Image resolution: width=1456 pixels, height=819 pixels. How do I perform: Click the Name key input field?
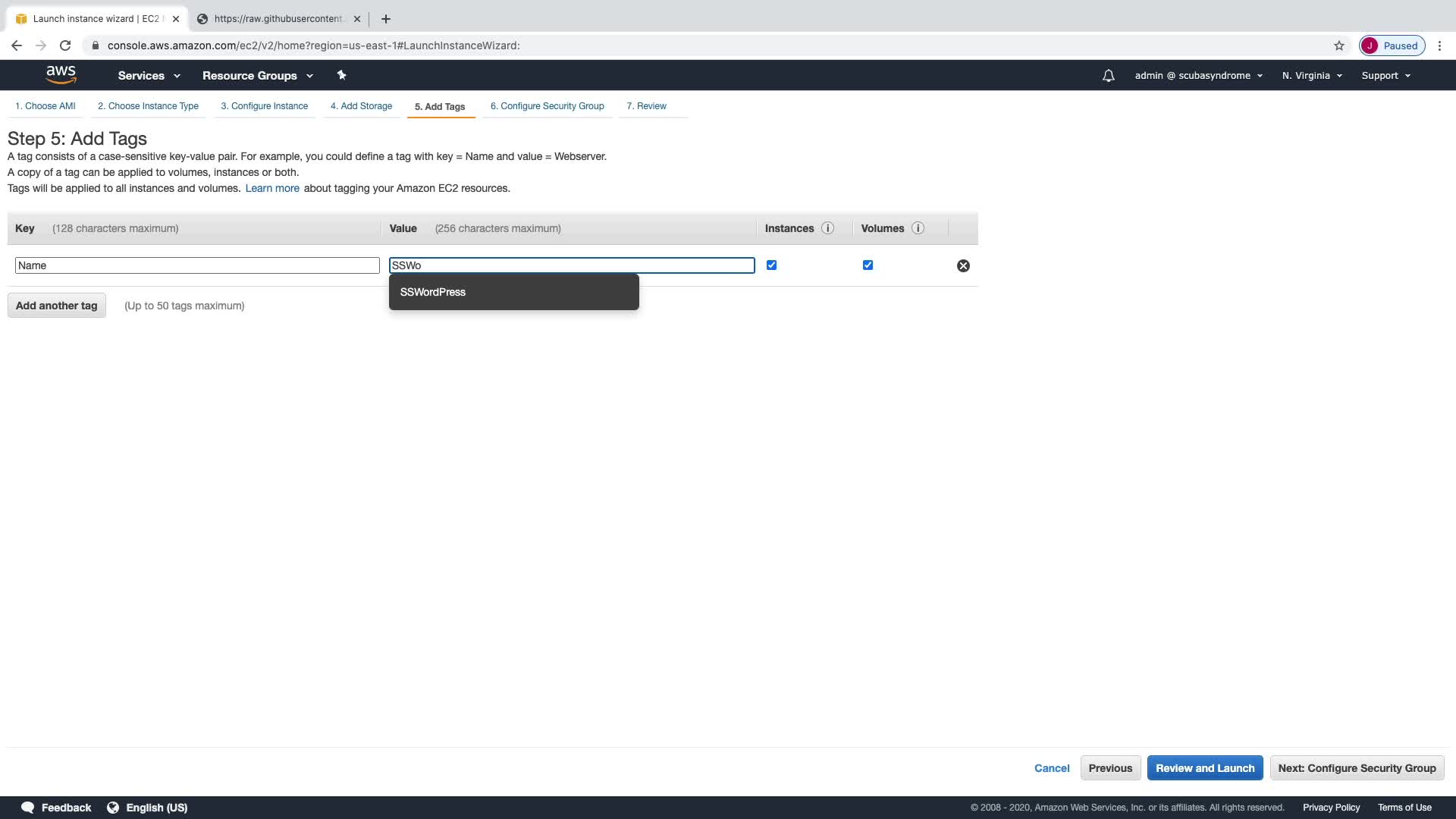[197, 265]
